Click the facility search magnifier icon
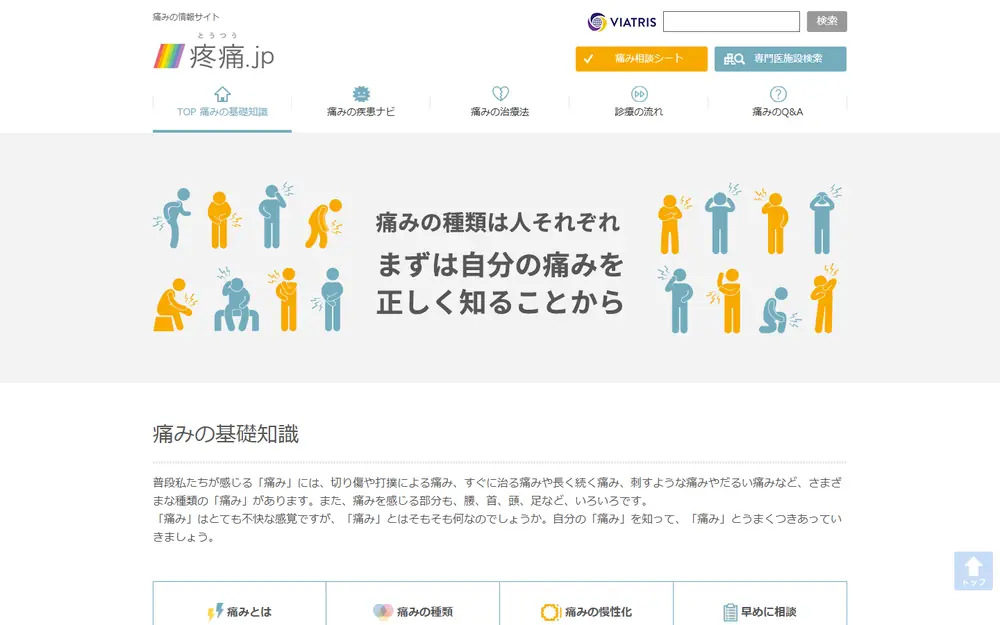The height and width of the screenshot is (625, 1000). (735, 59)
